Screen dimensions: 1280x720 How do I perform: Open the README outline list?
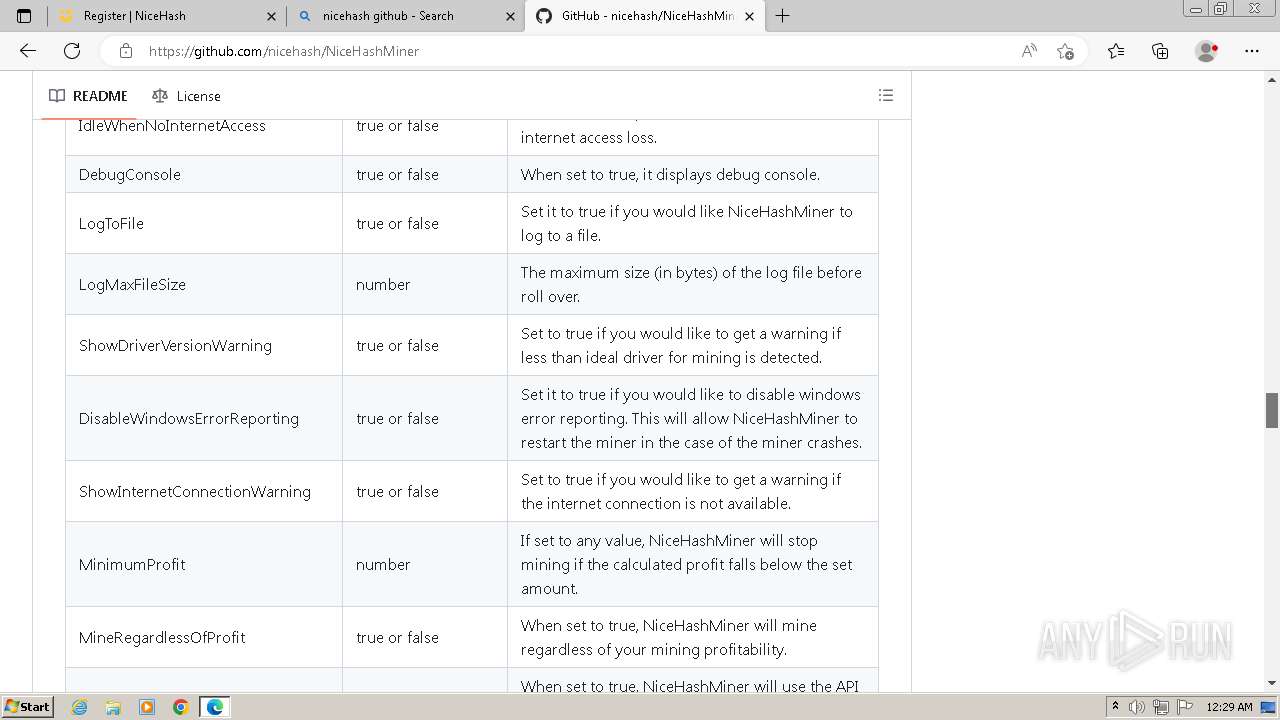[885, 95]
